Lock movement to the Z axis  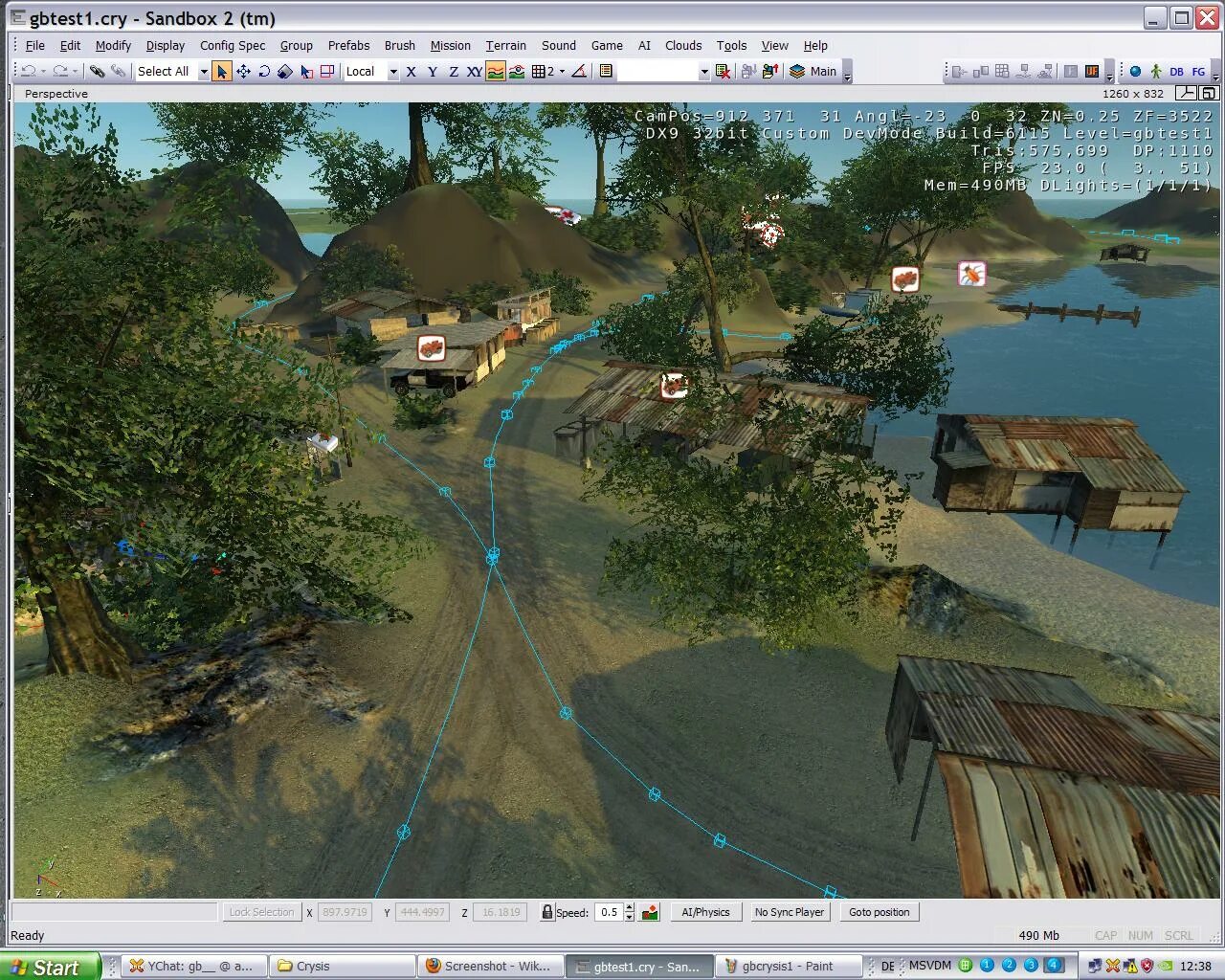454,72
